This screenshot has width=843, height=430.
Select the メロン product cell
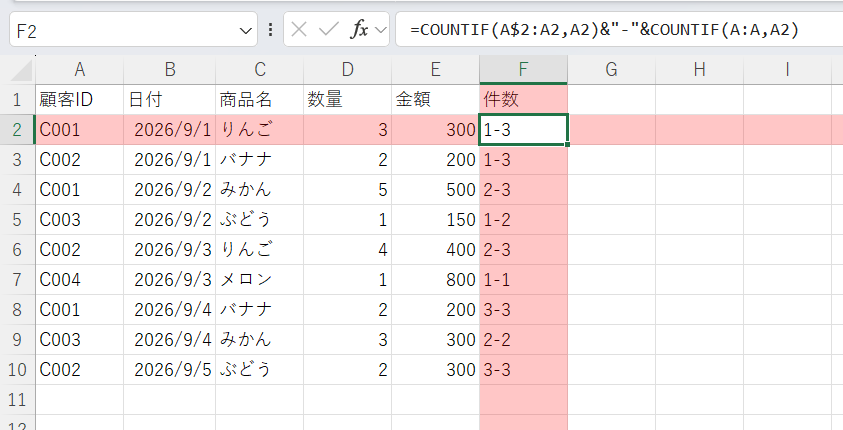pos(260,280)
